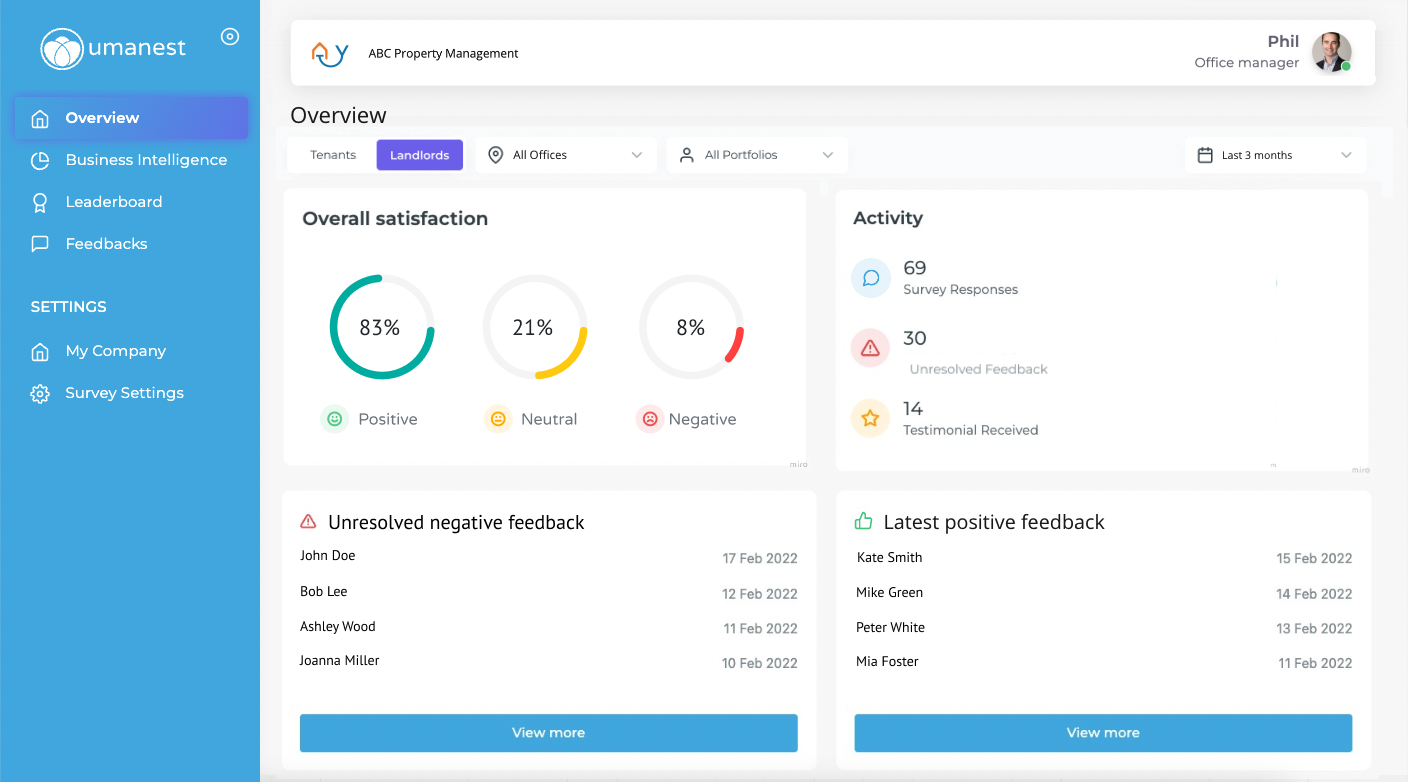Select the Landlords toggle
The height and width of the screenshot is (782, 1408).
pos(419,155)
